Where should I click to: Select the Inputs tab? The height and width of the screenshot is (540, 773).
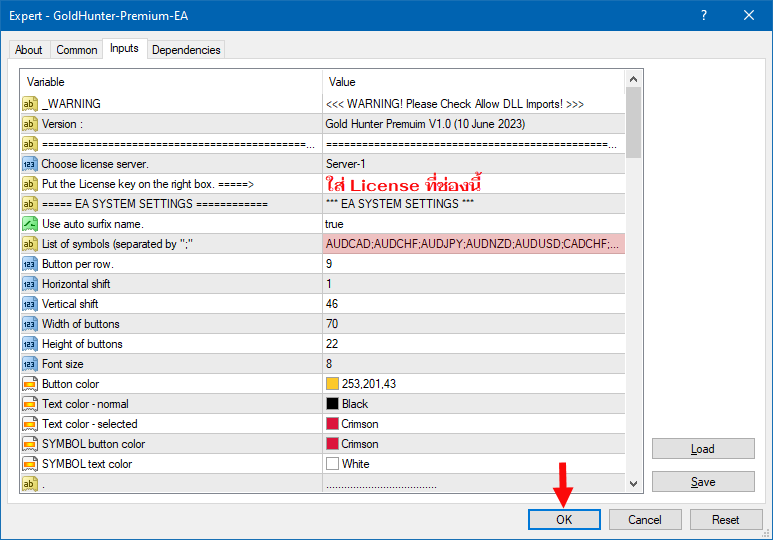click(x=124, y=48)
